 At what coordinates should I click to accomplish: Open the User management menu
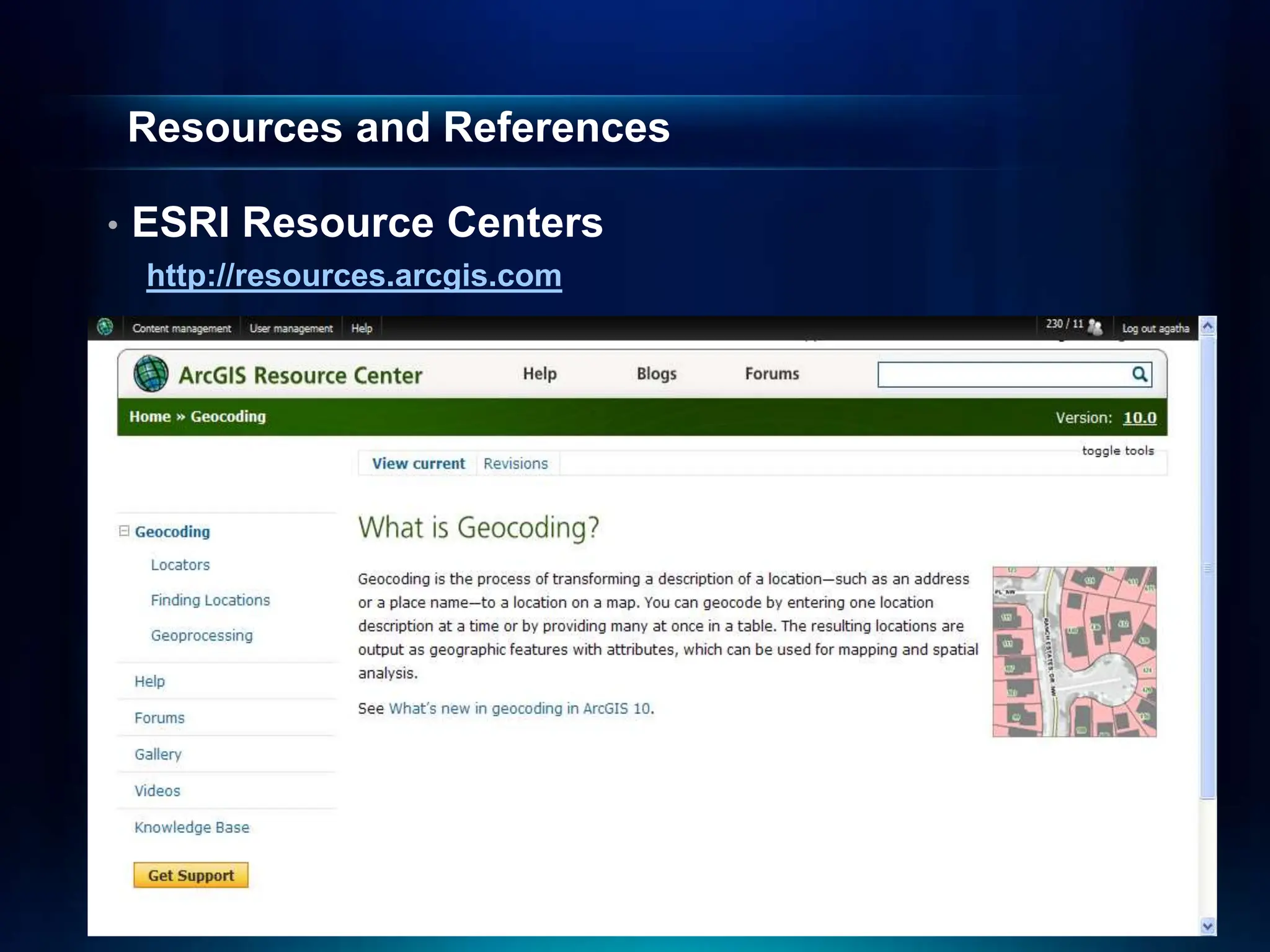pos(291,328)
